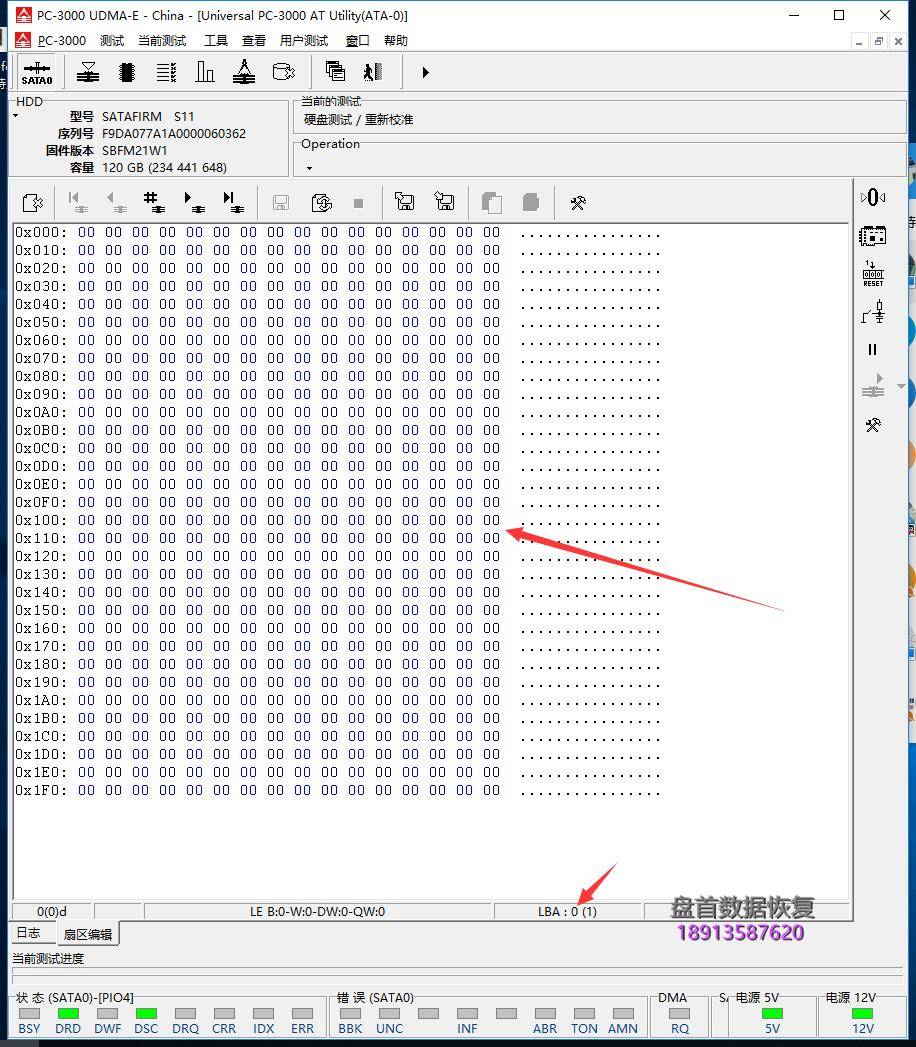Viewport: 916px width, 1047px height.
Task: Select the SATA0 port icon
Action: click(x=37, y=72)
